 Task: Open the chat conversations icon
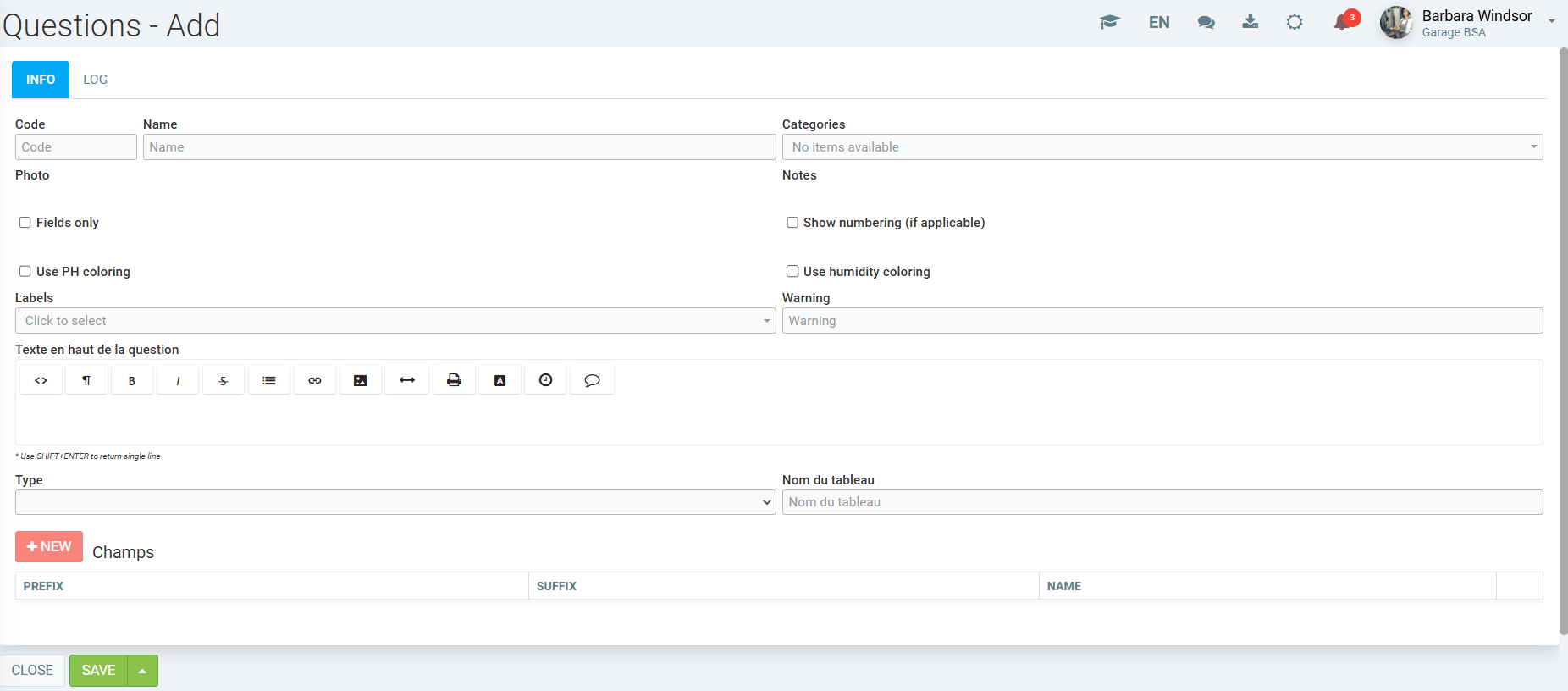click(x=1206, y=22)
